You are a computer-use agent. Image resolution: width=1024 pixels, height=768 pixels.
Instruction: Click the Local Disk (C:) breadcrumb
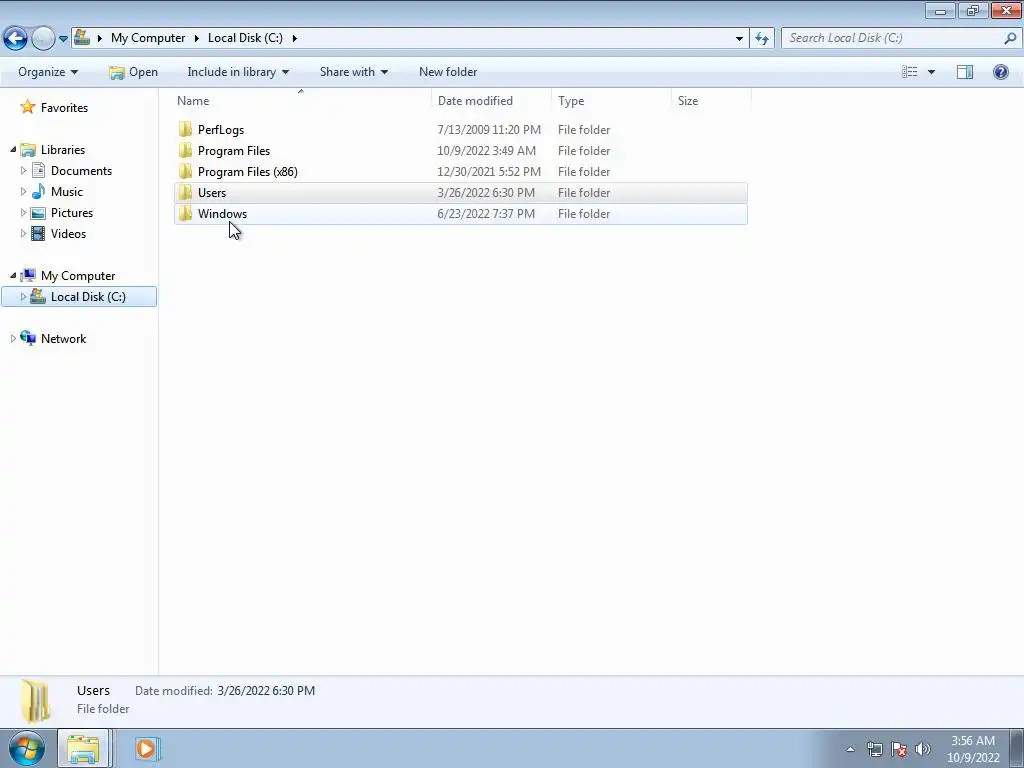click(x=245, y=38)
